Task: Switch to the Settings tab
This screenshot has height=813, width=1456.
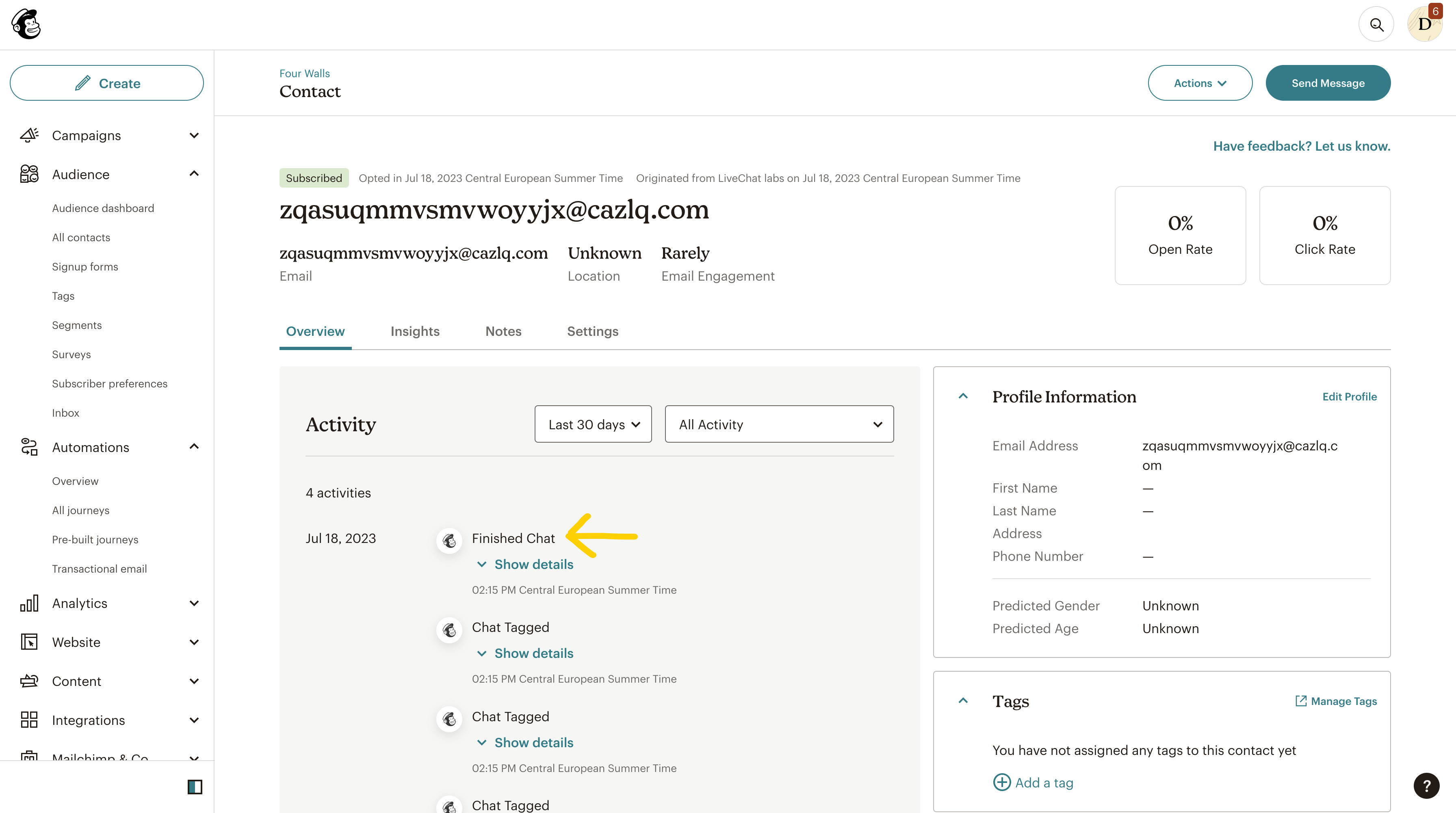Action: coord(592,331)
